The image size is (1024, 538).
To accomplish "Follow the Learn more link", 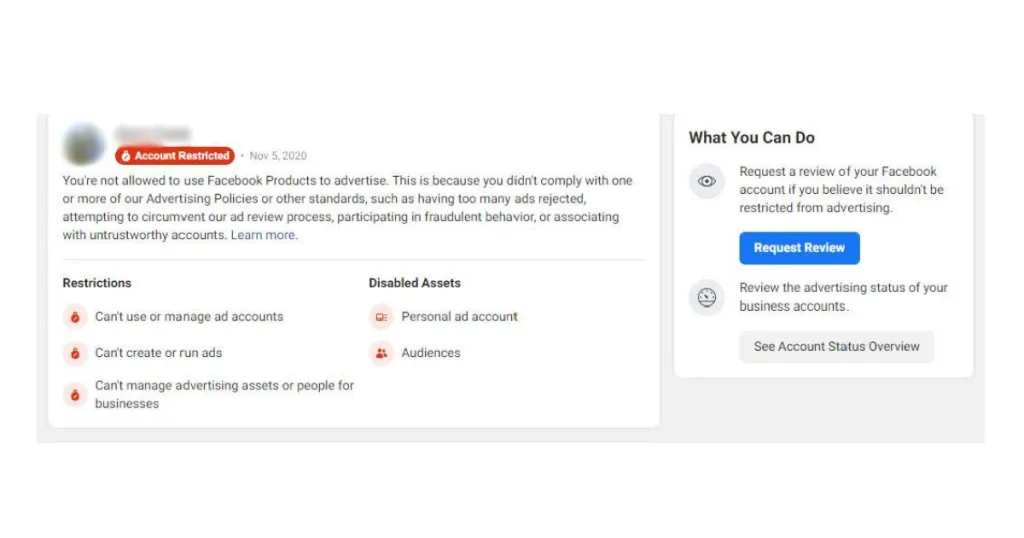I will click(263, 235).
